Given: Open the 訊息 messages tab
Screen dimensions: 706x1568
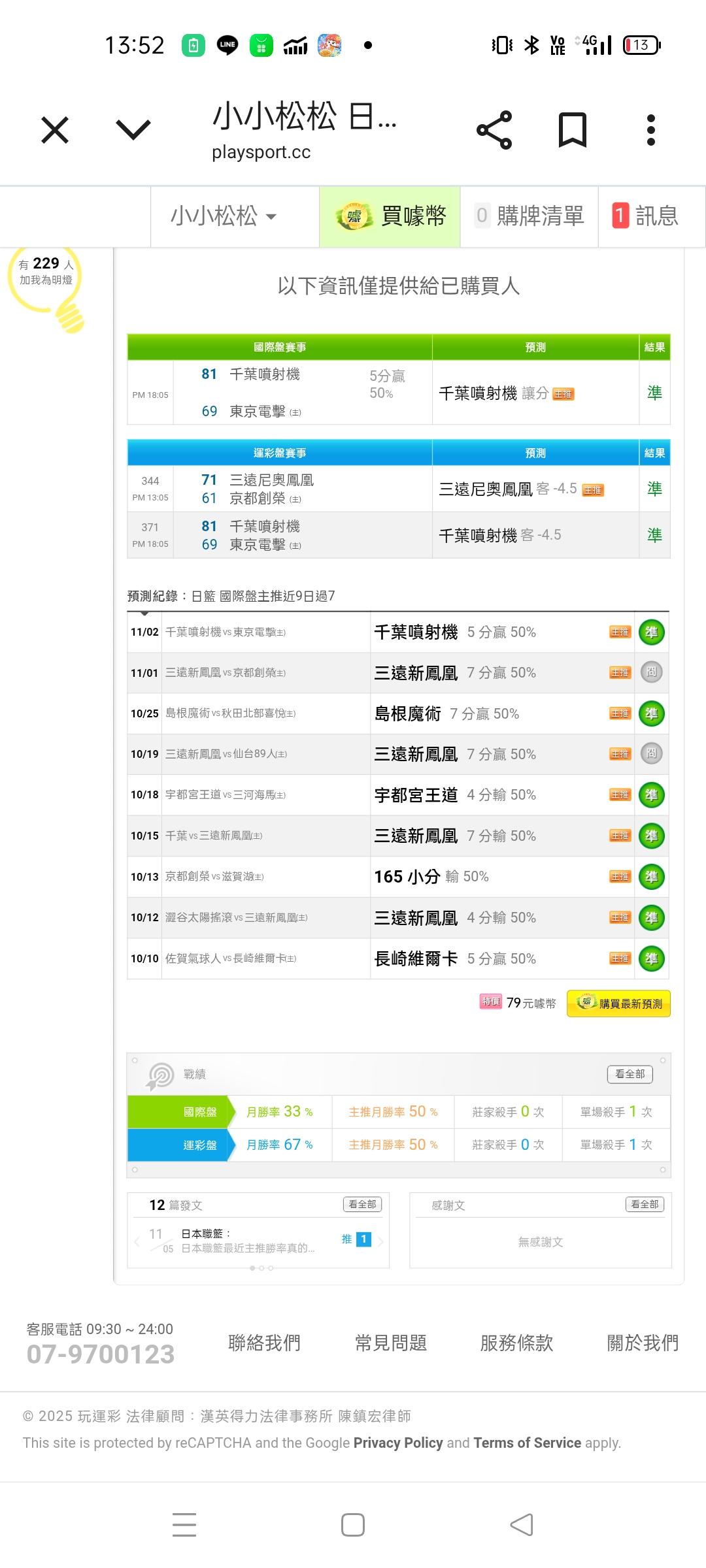Looking at the screenshot, I should [647, 216].
